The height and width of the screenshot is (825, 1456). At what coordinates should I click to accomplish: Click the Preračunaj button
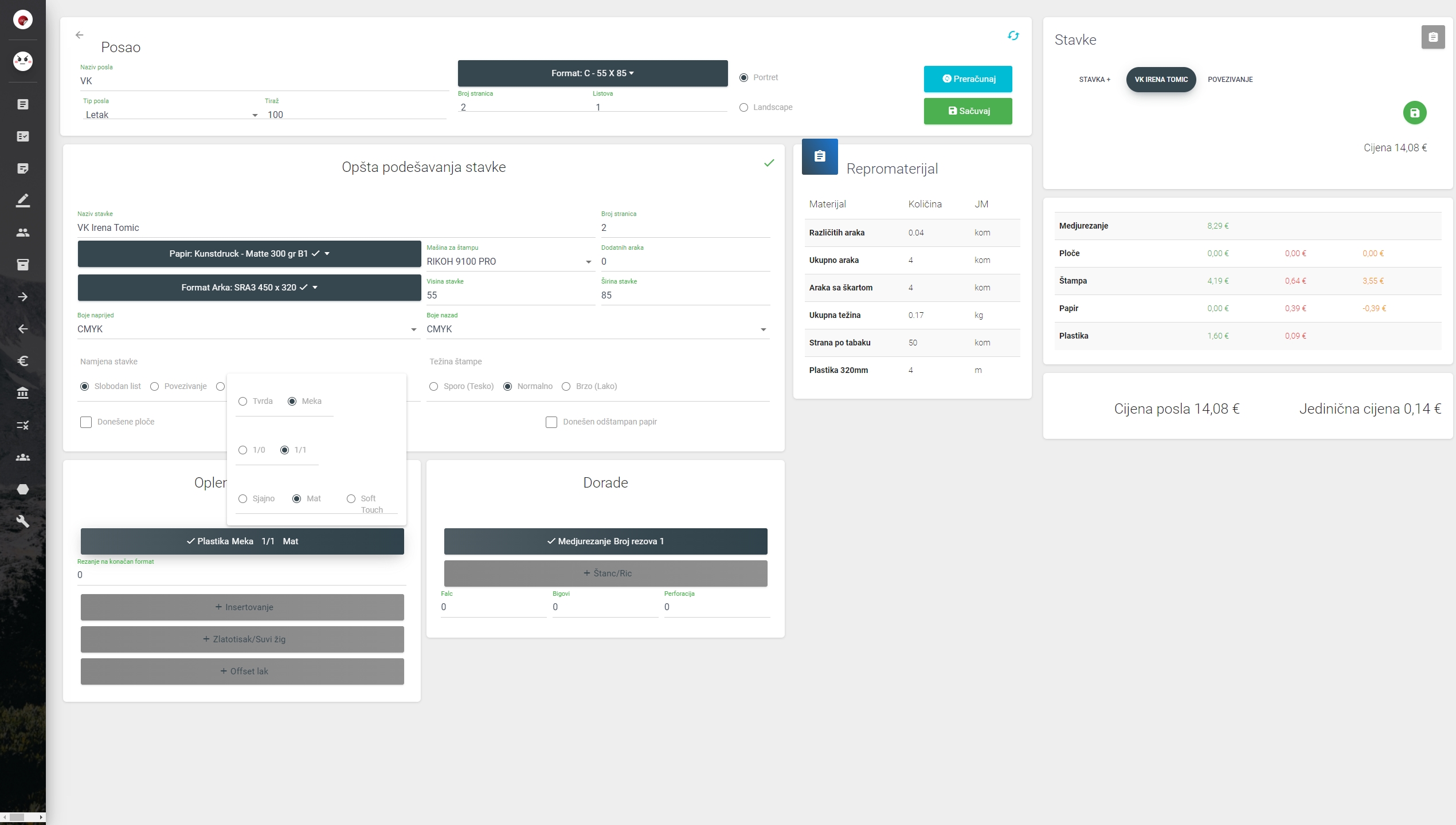(968, 79)
